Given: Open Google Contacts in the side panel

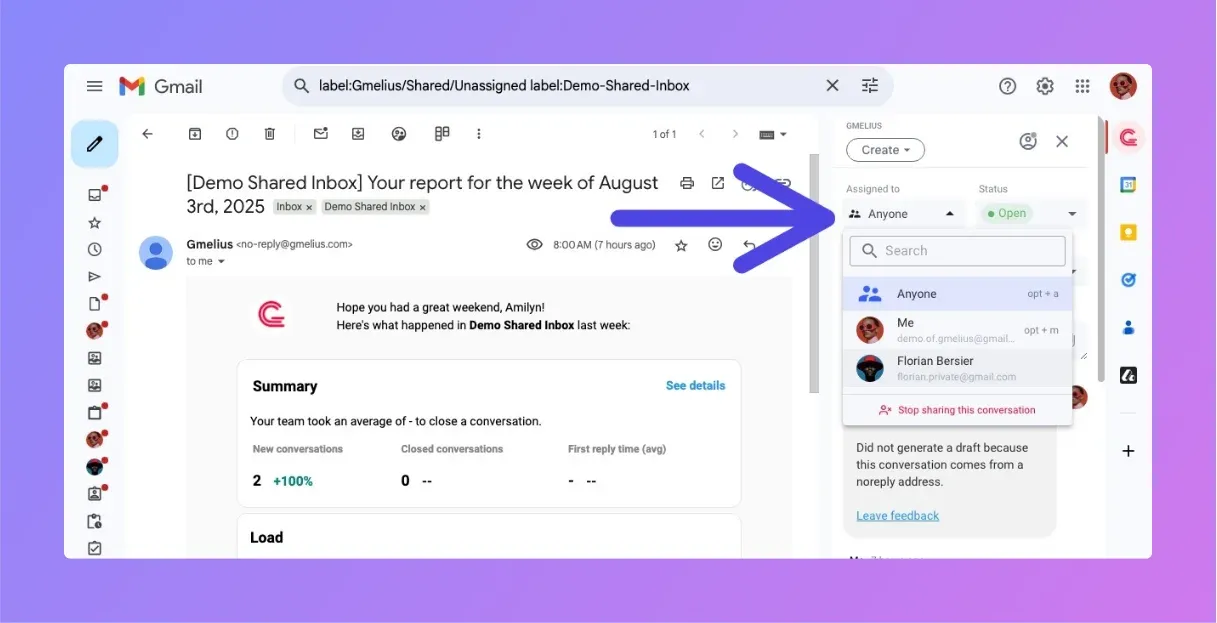Looking at the screenshot, I should click(x=1129, y=327).
